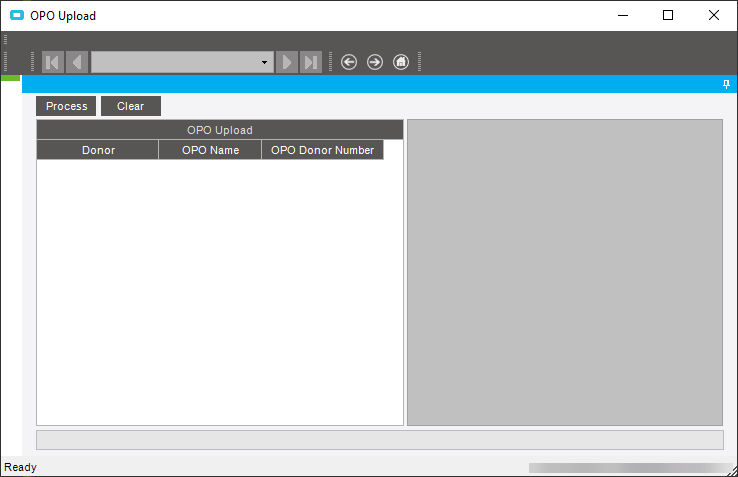Toggle the pin icon on blue bar
This screenshot has height=477, width=738.
click(726, 84)
